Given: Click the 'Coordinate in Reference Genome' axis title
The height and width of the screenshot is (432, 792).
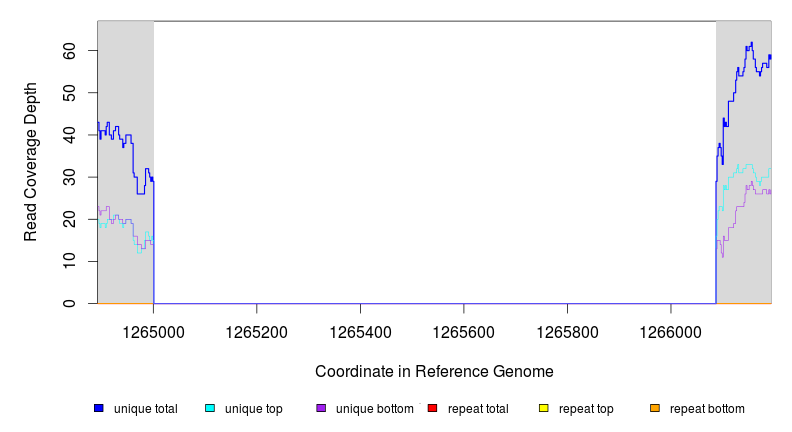Looking at the screenshot, I should (434, 371).
